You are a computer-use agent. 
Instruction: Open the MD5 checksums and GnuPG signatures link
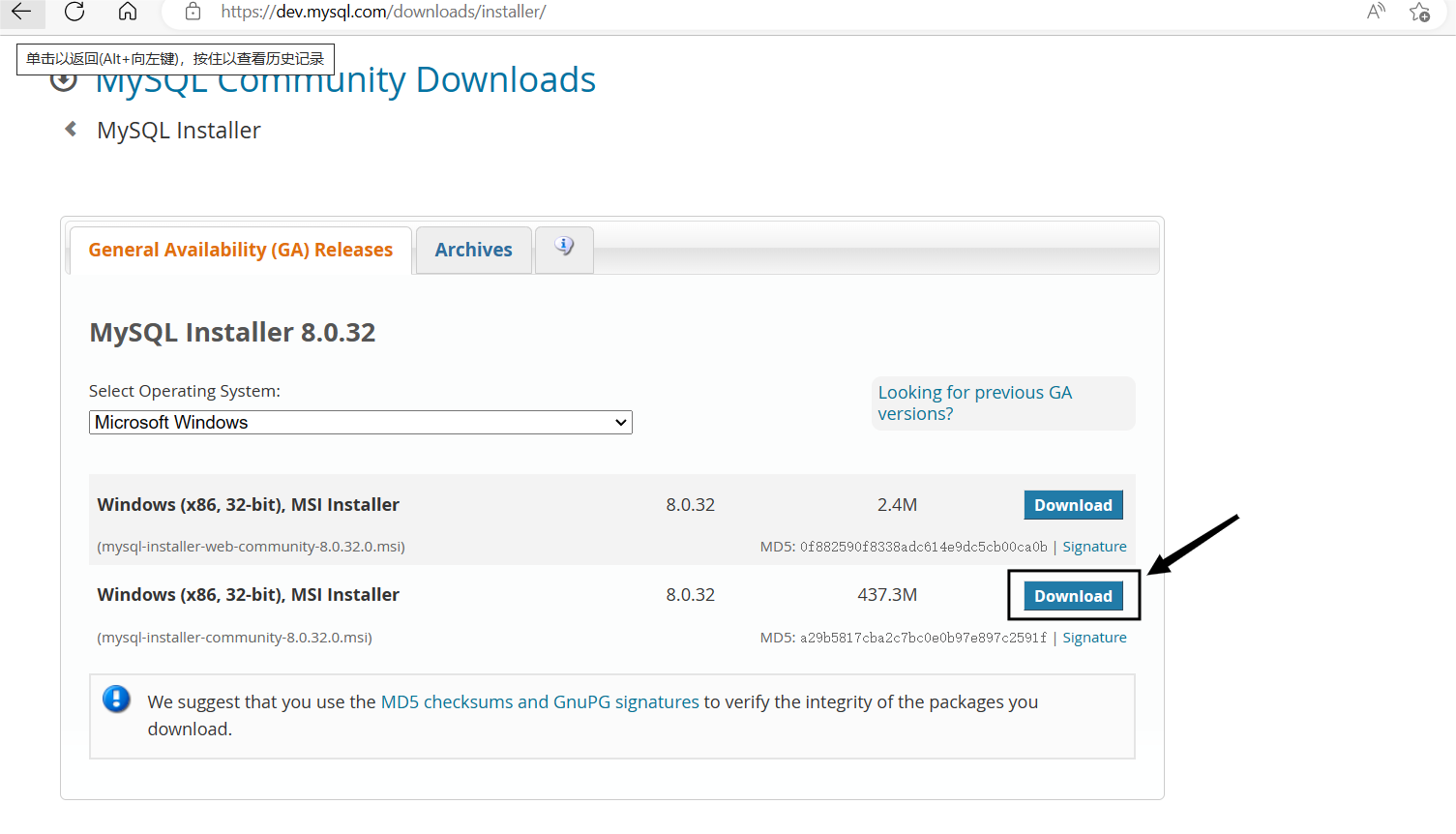pyautogui.click(x=539, y=701)
